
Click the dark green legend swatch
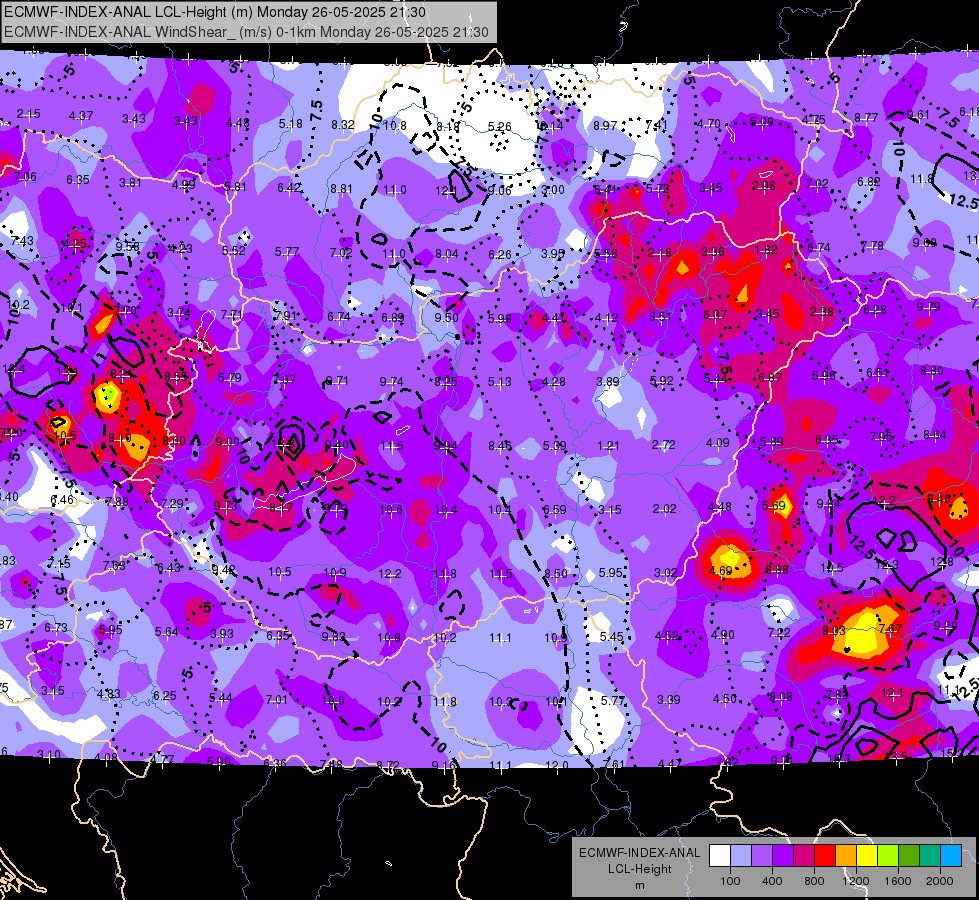tap(909, 856)
